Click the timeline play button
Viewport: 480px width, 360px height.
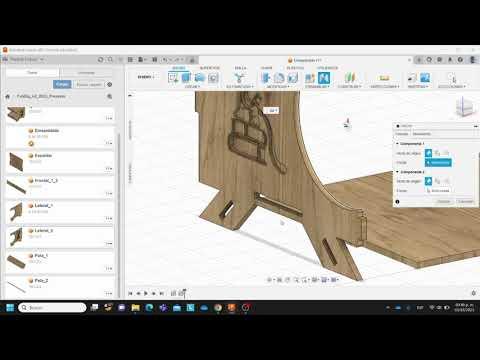tap(146, 293)
